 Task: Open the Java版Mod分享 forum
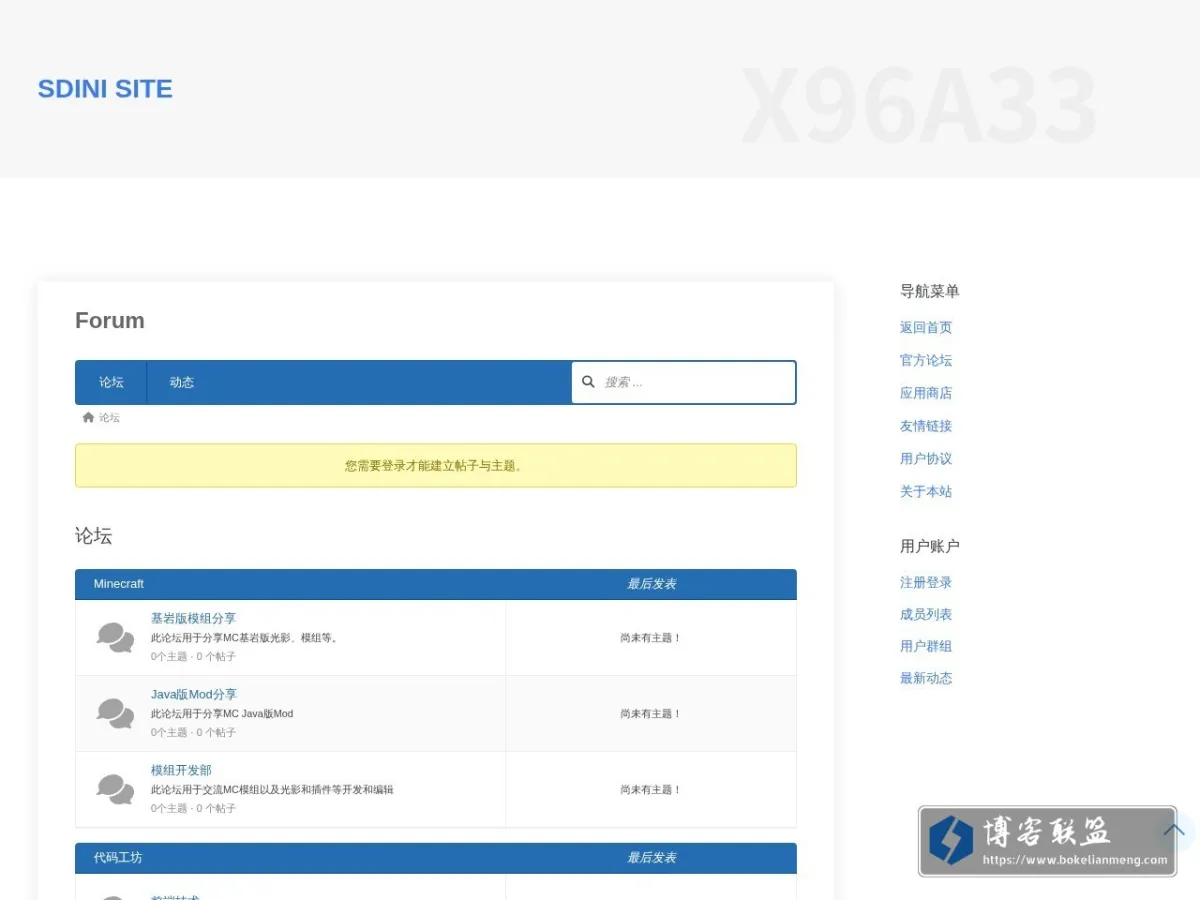point(194,695)
